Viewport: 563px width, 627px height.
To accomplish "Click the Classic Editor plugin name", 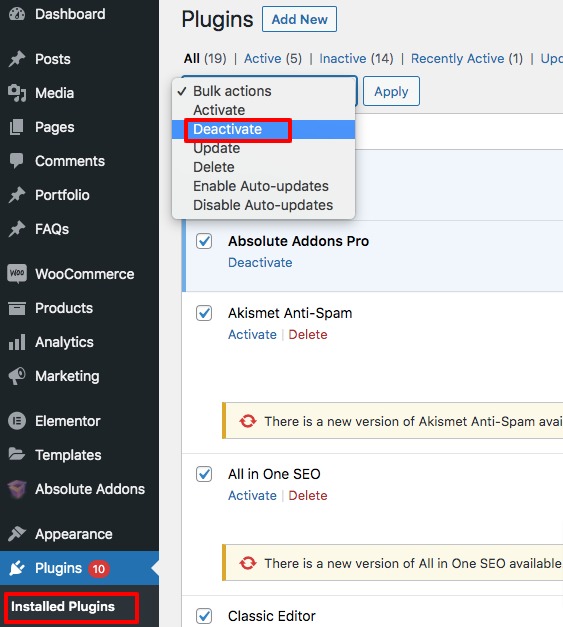I will click(x=272, y=616).
